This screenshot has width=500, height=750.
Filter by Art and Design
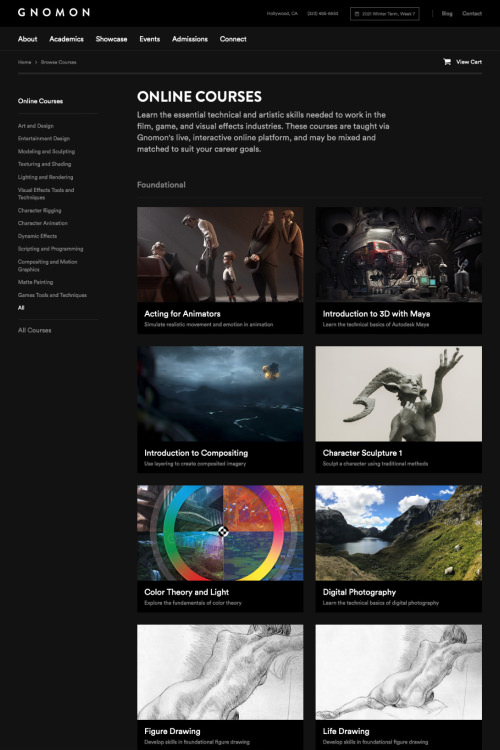36,126
